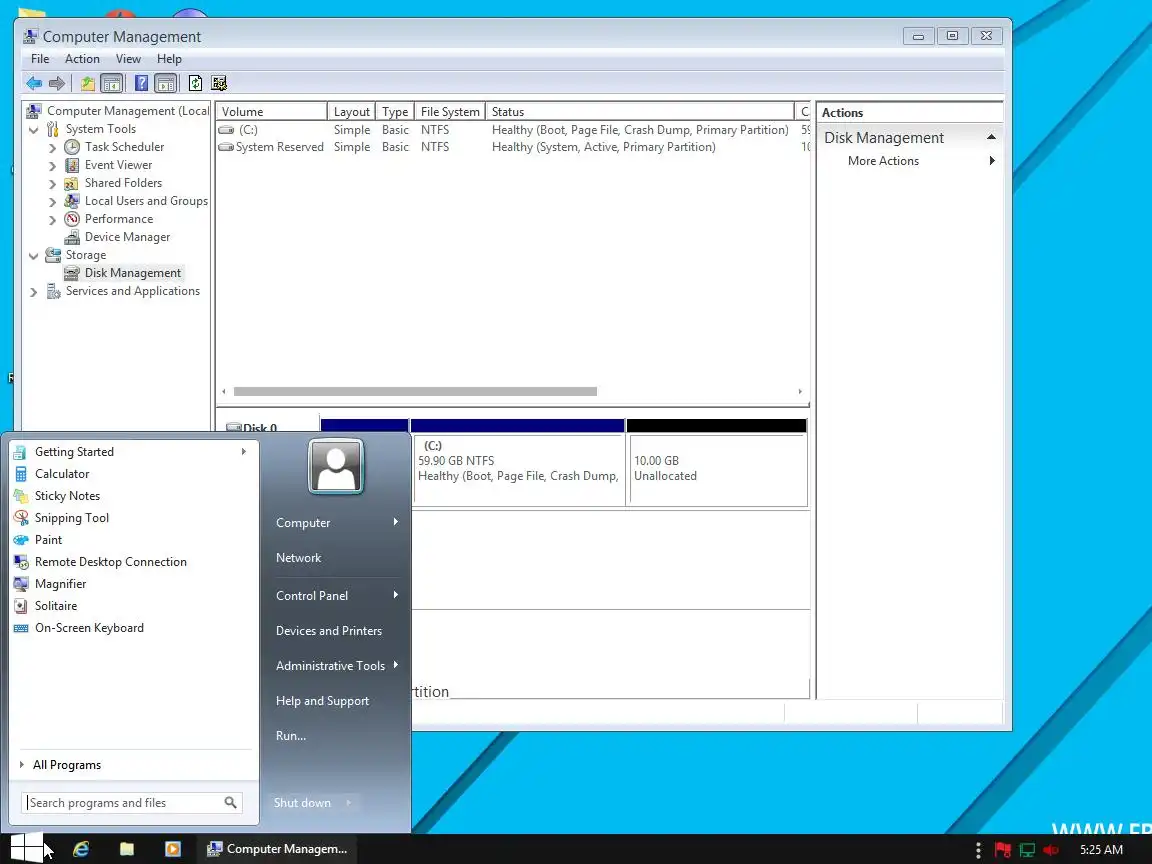
Task: Select Disk Management under Storage
Action: 132,273
